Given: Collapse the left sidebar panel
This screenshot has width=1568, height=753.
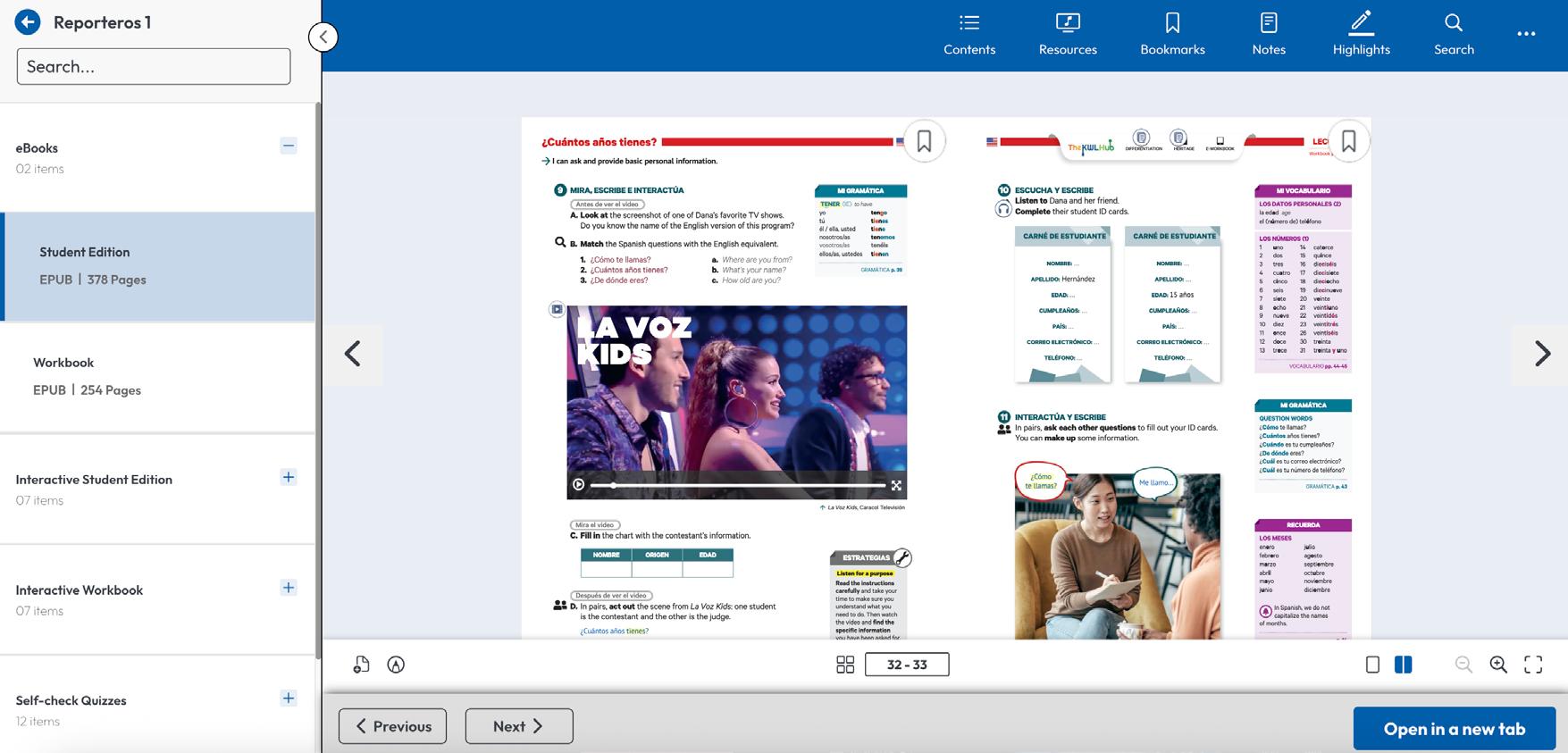Looking at the screenshot, I should [323, 37].
